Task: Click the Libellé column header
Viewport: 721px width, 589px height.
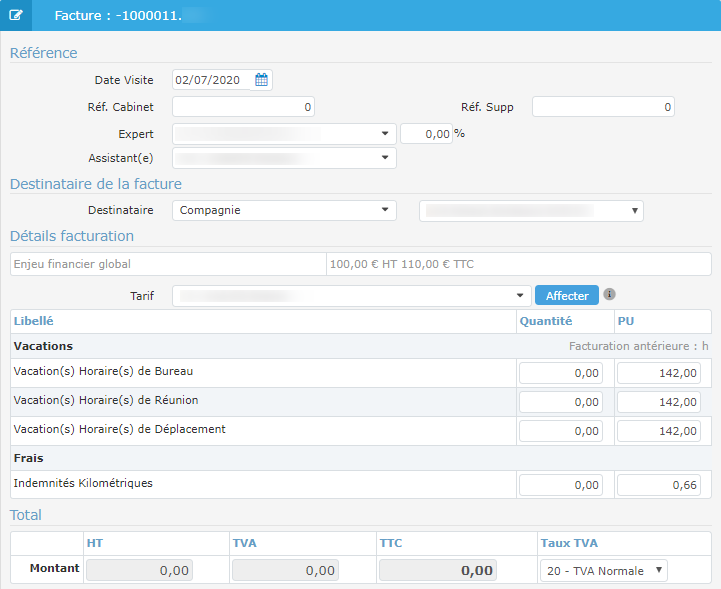Action: pos(34,321)
